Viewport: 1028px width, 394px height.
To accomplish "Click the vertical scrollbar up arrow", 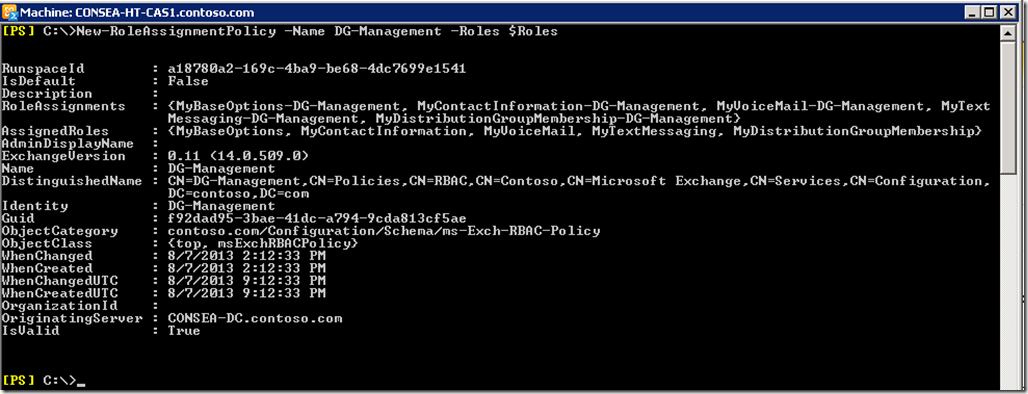I will point(1010,31).
